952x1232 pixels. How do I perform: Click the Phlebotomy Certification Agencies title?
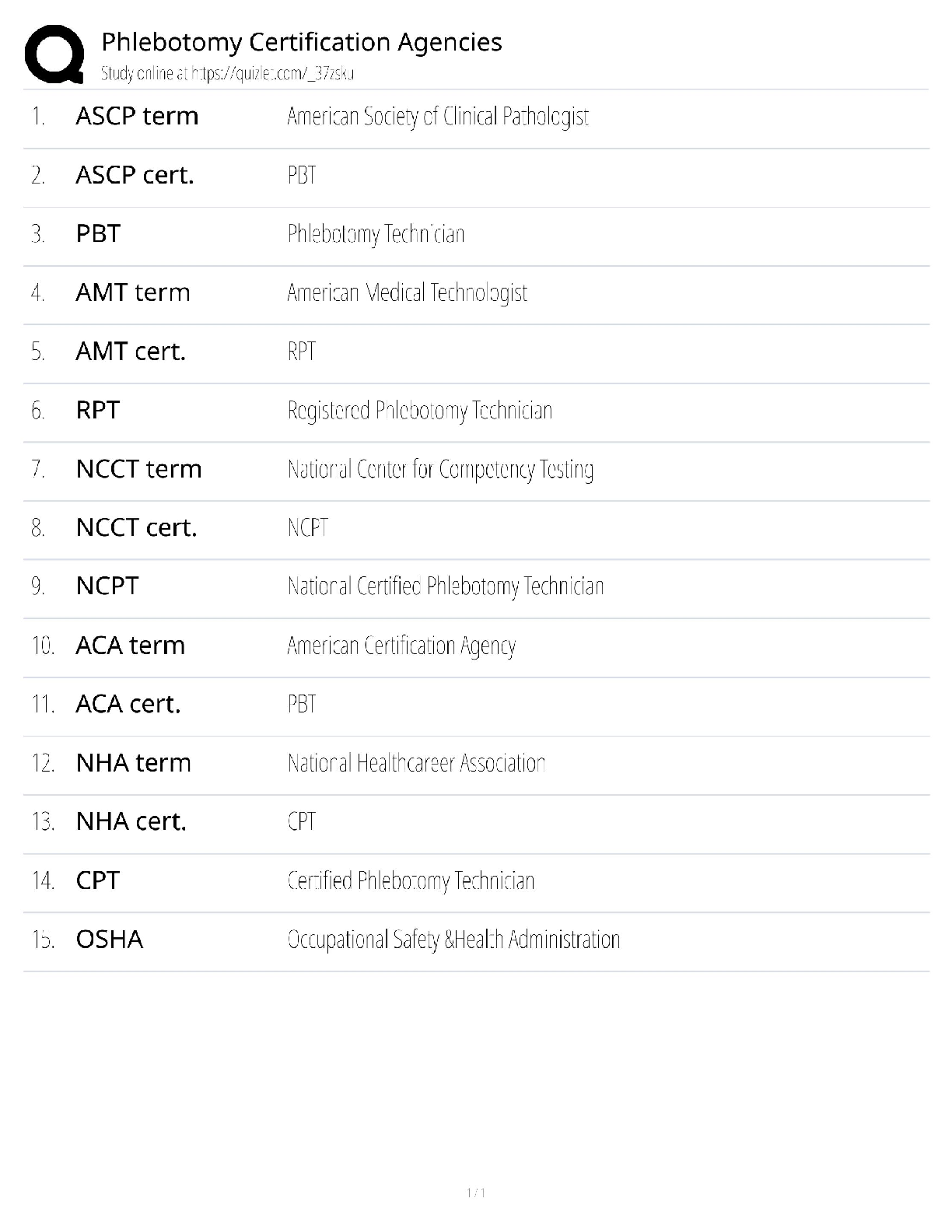click(302, 42)
